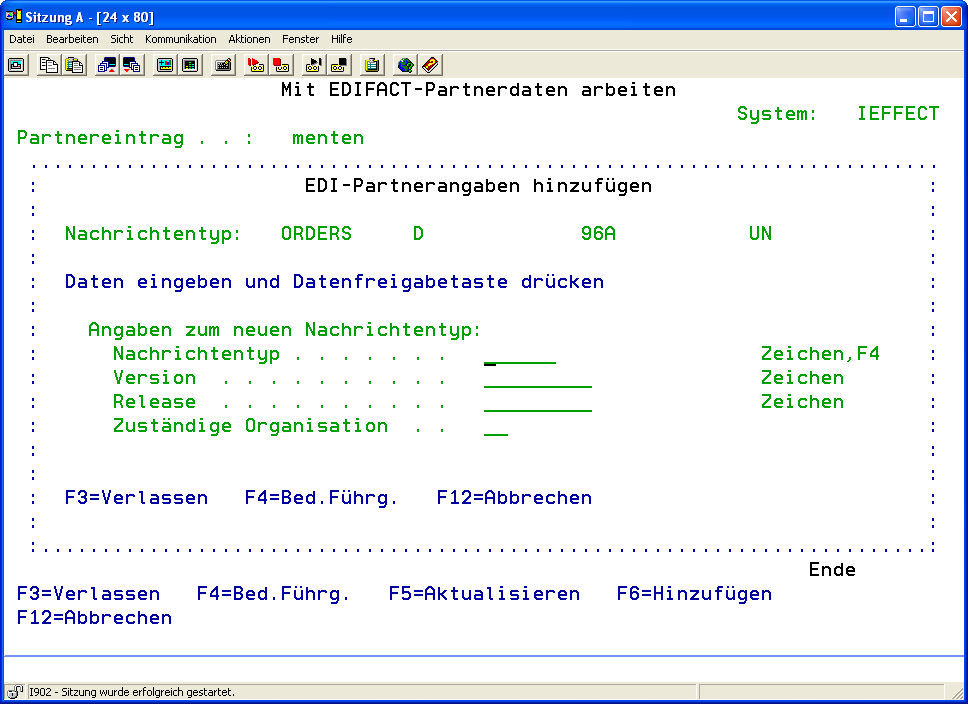The height and width of the screenshot is (704, 968).
Task: Click into the Version input field
Action: 537,379
